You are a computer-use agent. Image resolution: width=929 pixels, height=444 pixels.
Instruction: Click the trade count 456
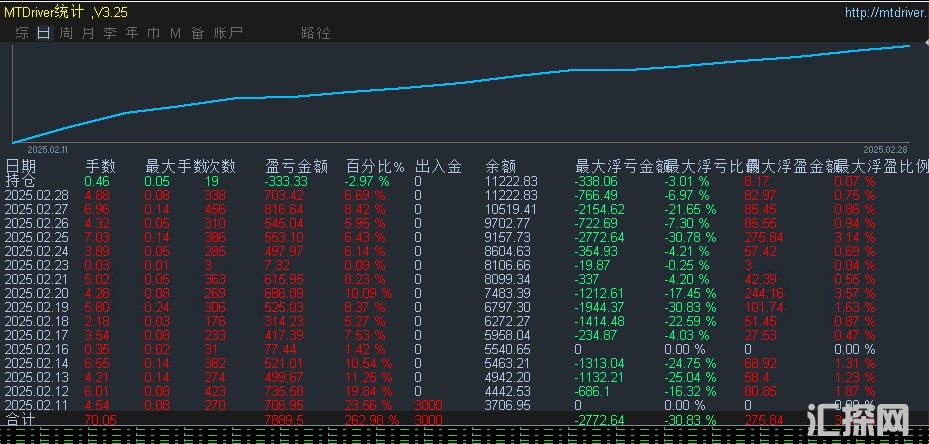214,209
